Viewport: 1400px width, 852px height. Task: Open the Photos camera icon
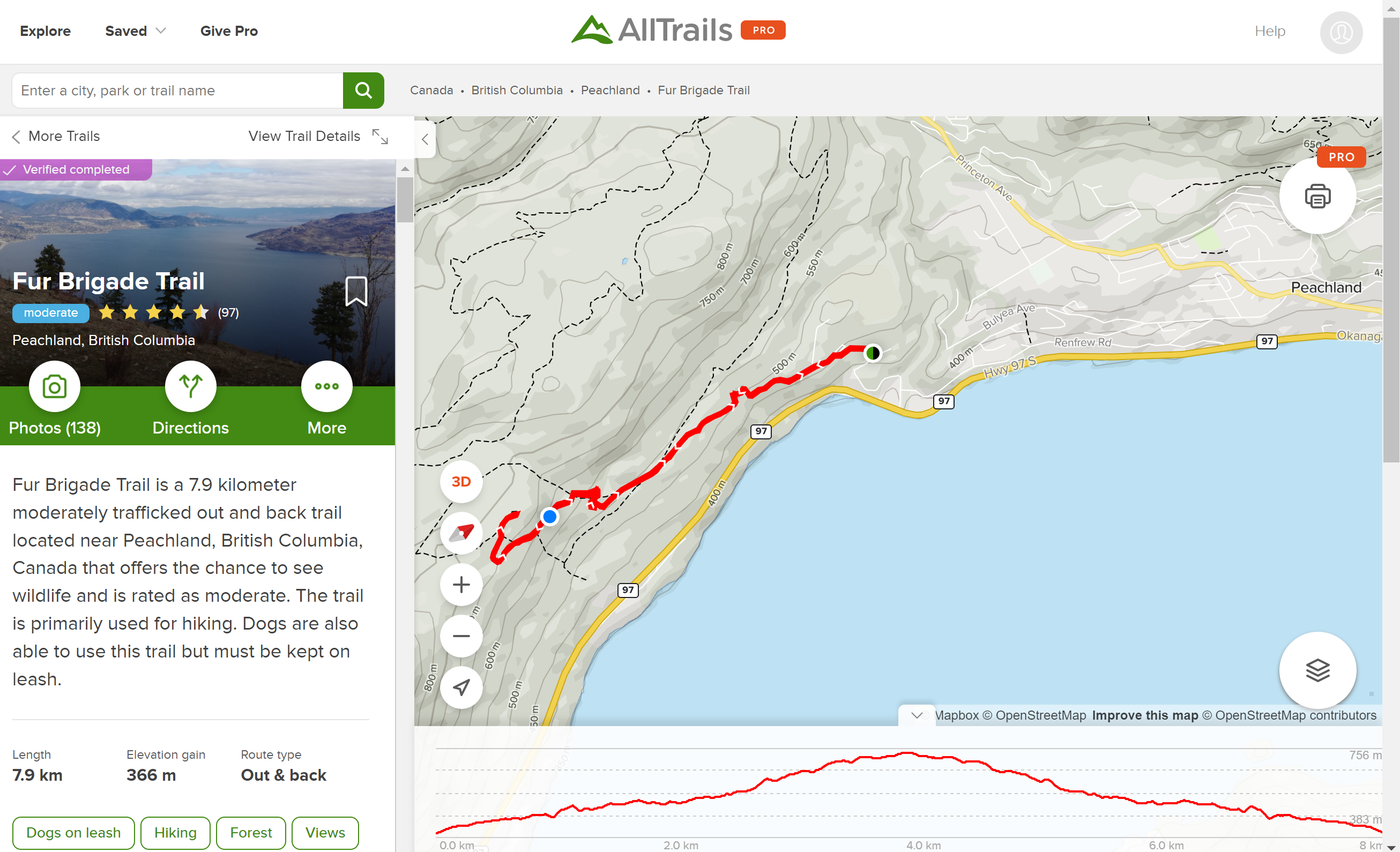click(55, 387)
